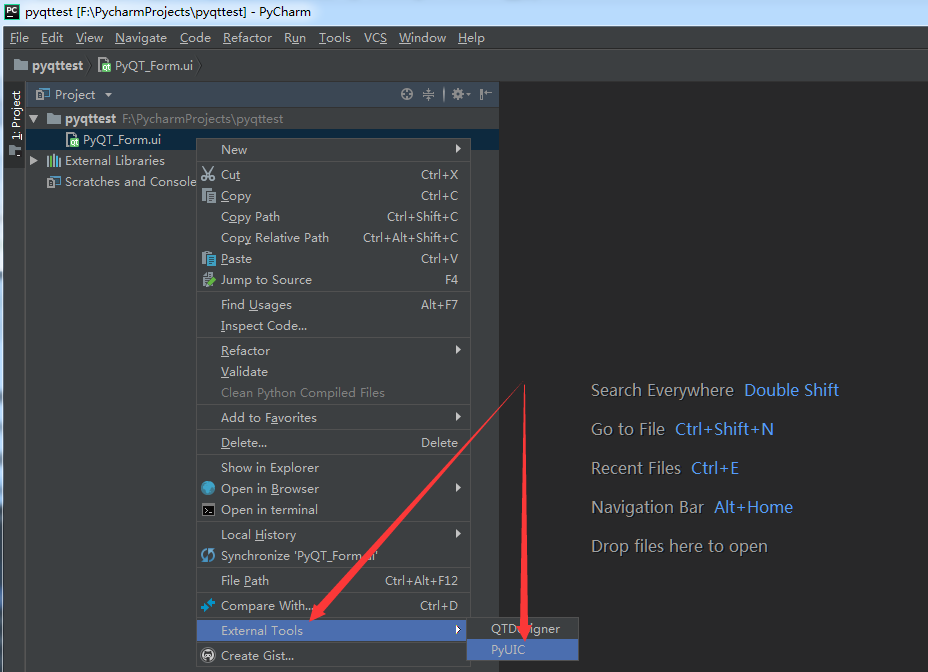Hide the Project panel with the hide icon
Viewport: 928px width, 672px height.
[485, 94]
